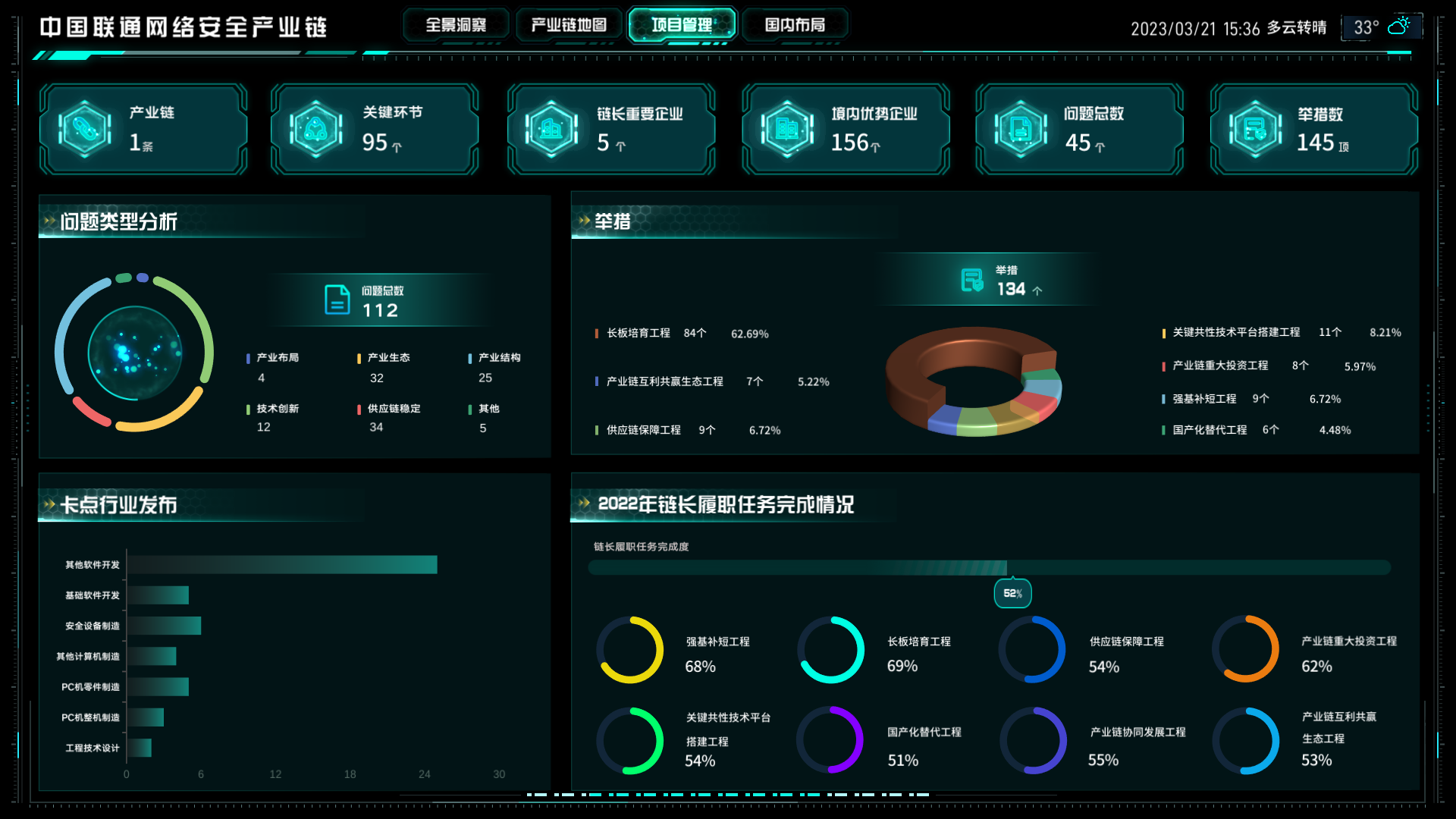Screen dimensions: 1456x819
Task: Click the 举措数 hexagon icon
Action: click(x=1255, y=130)
